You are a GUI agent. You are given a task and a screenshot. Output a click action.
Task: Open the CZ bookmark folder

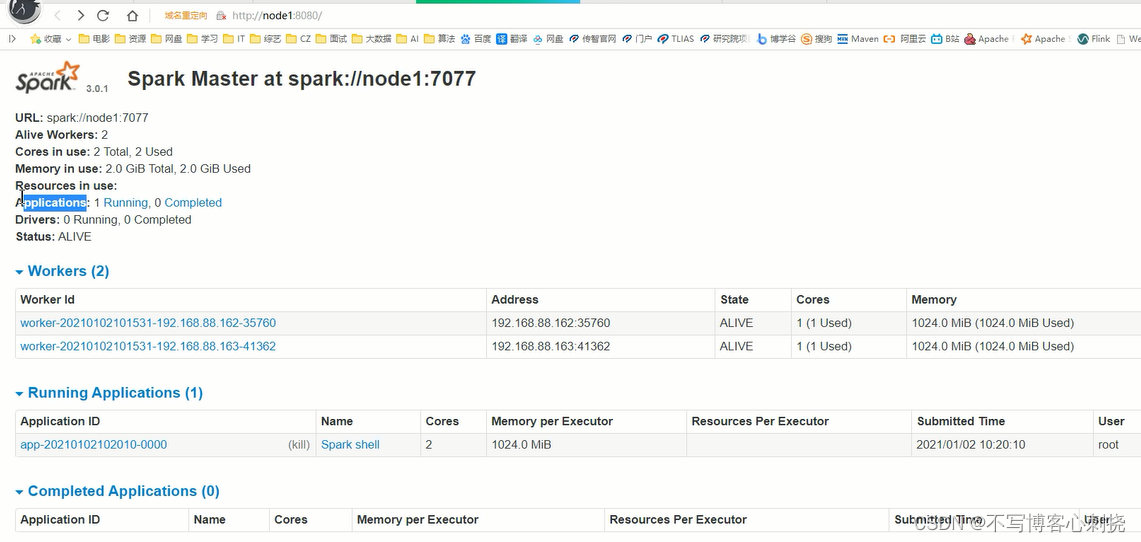(x=298, y=39)
